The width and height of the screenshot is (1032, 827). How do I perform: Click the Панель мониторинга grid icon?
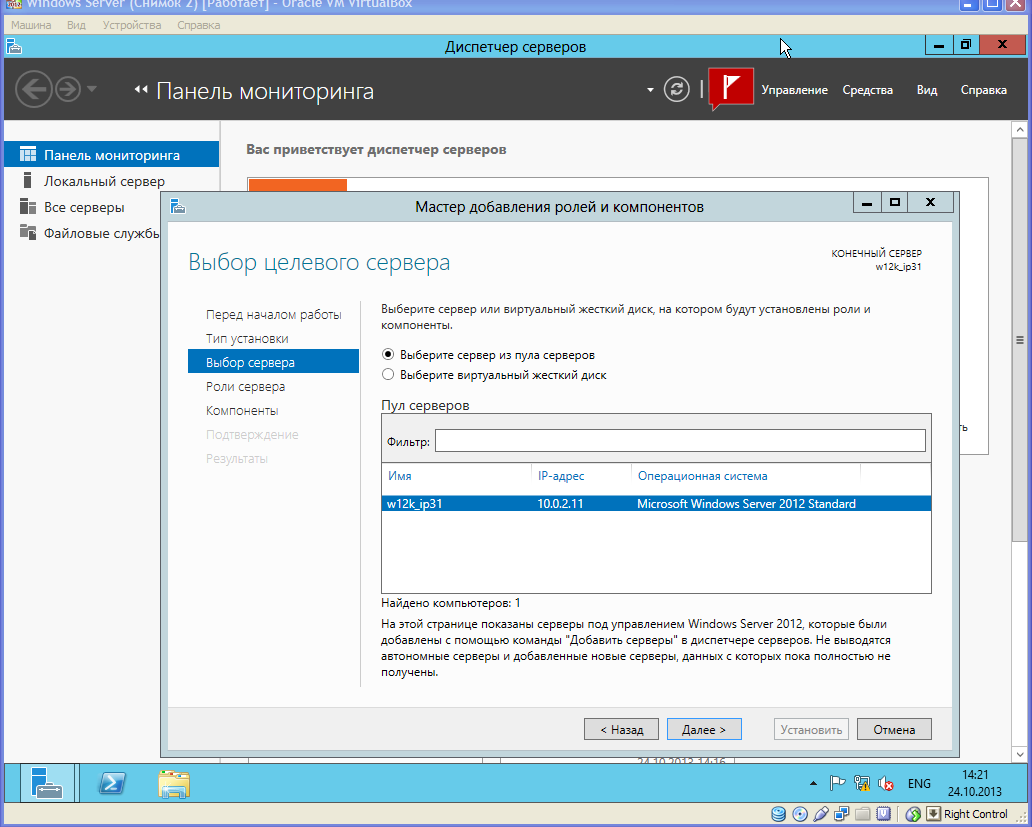pos(28,155)
